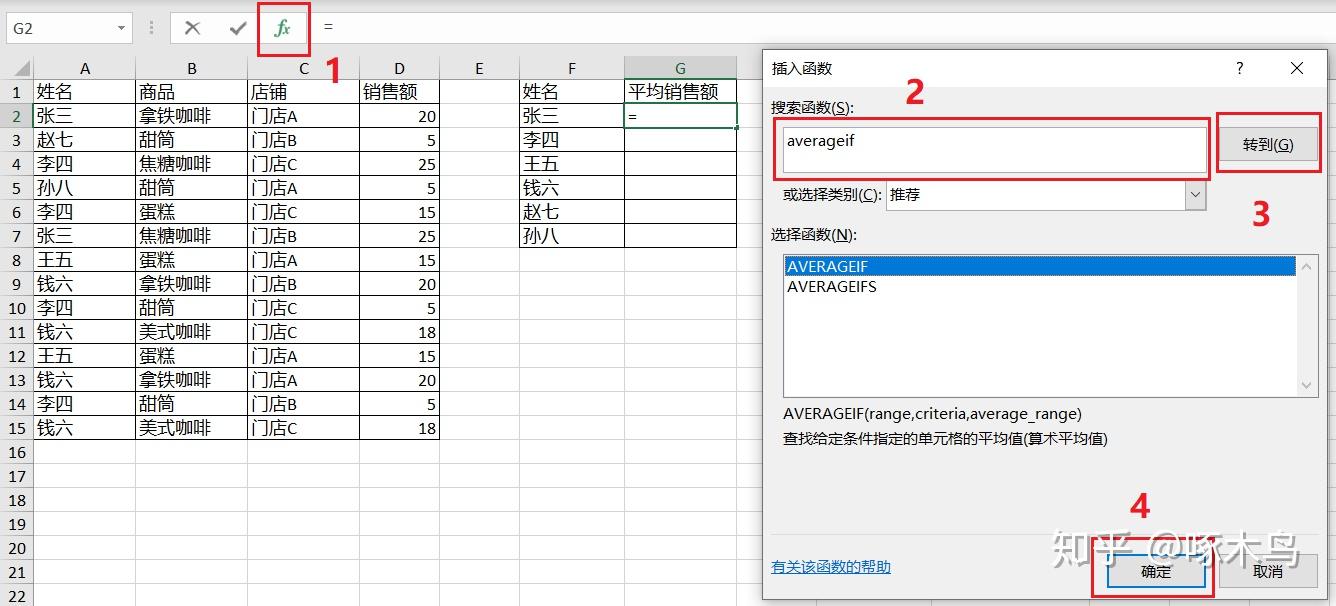Click cell F3 containing 李四
Image resolution: width=1336 pixels, height=606 pixels.
click(572, 140)
